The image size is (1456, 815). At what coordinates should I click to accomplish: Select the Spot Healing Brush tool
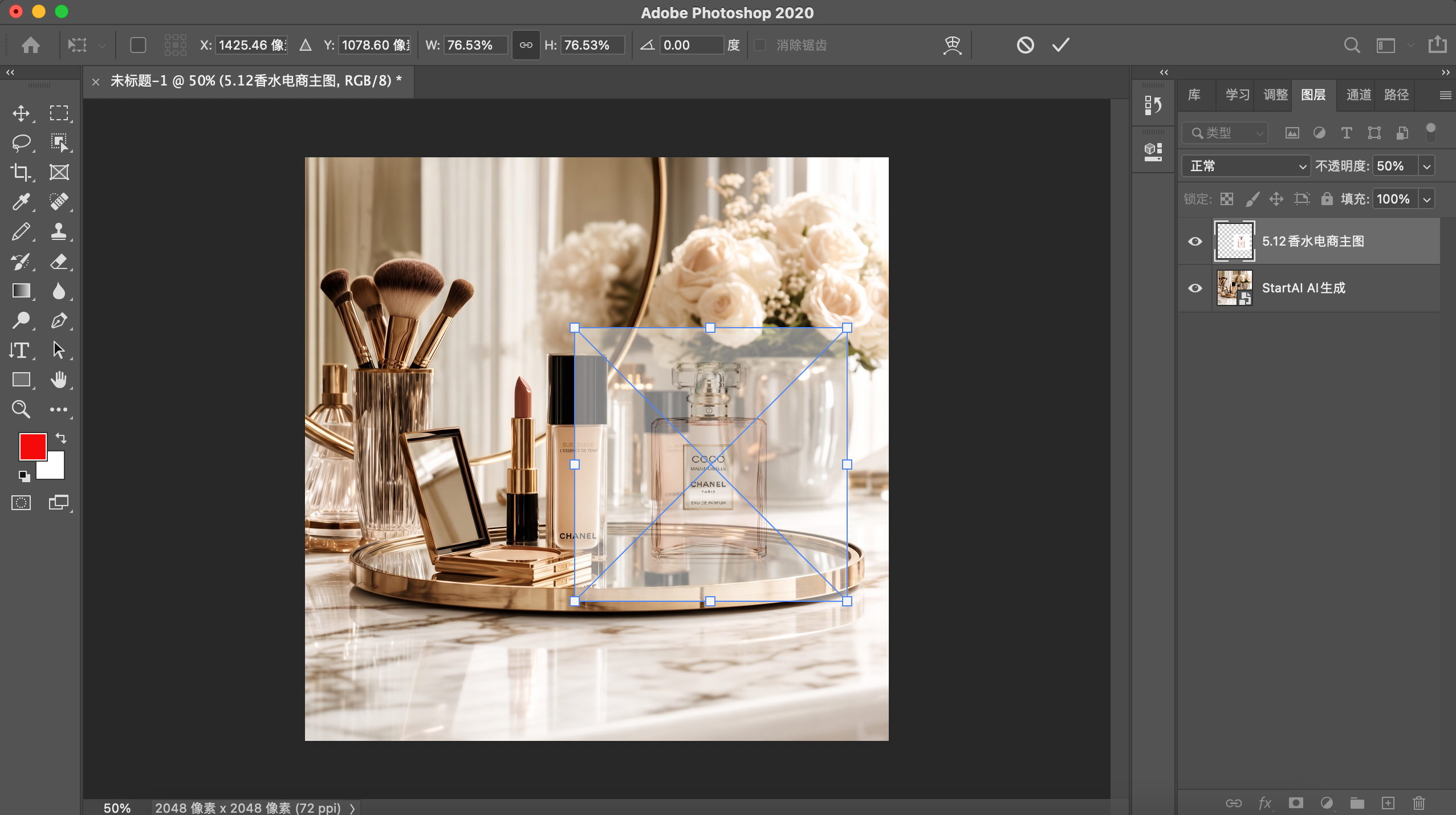[59, 202]
